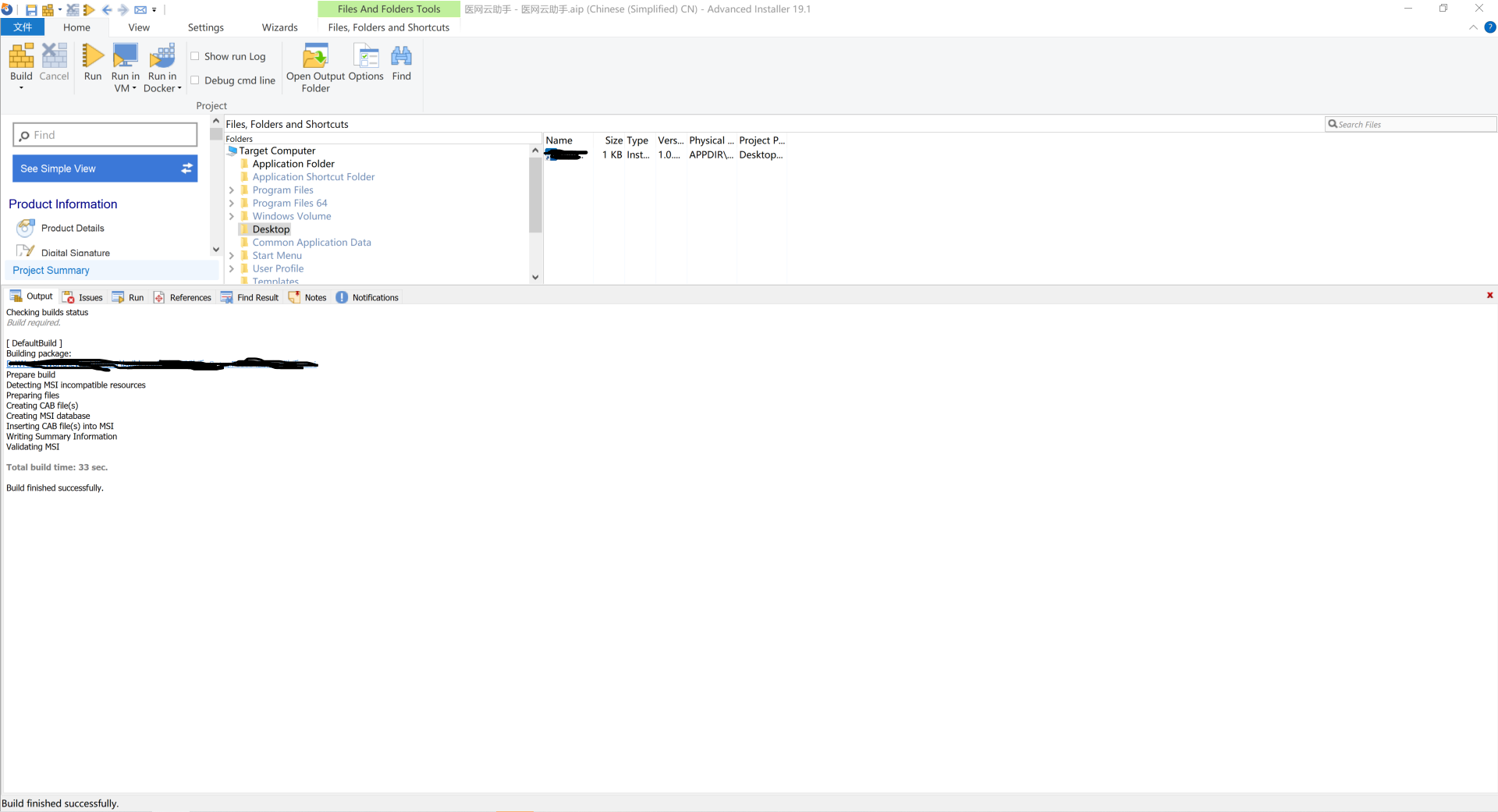Click the Run in Docker icon
This screenshot has width=1498, height=812.
pyautogui.click(x=162, y=56)
